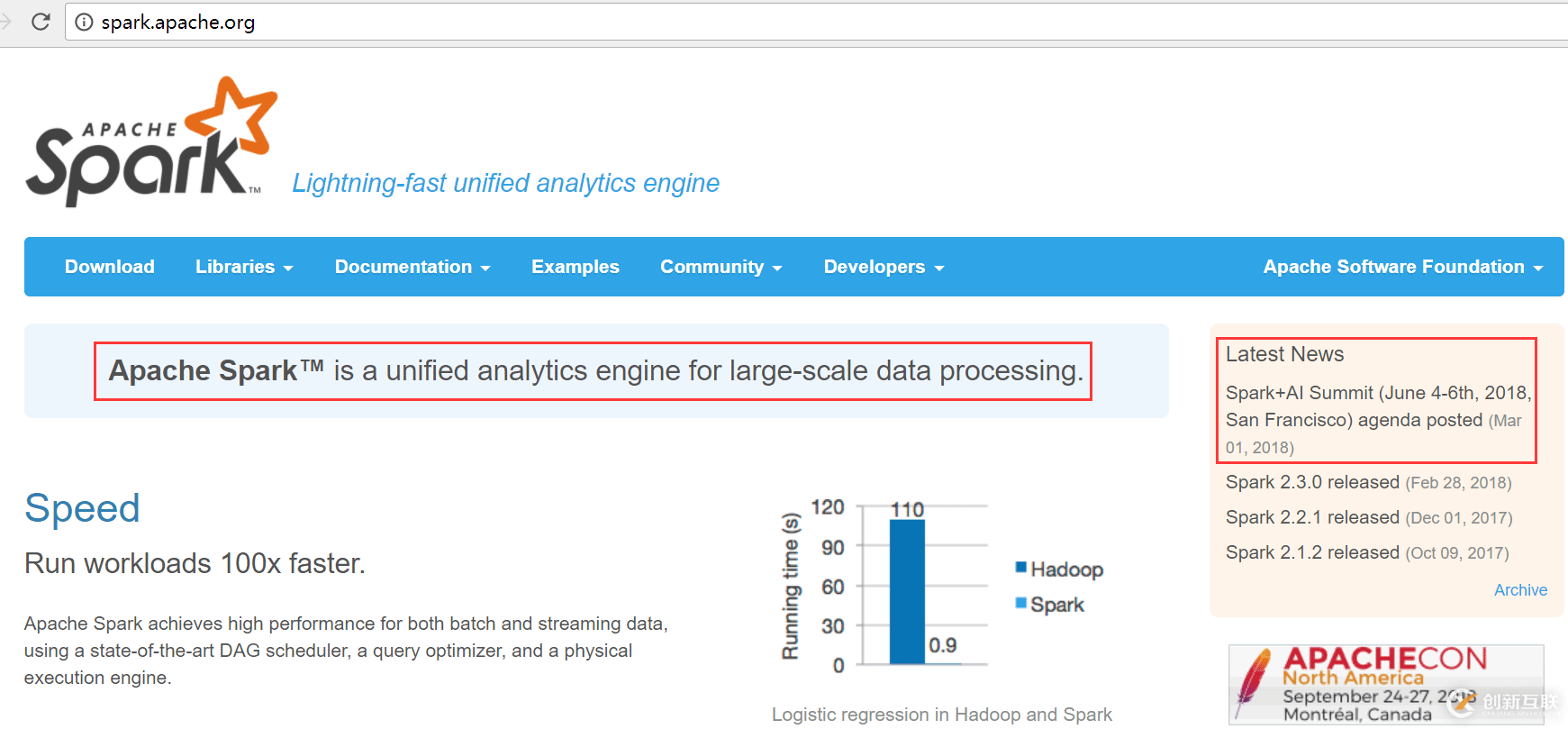
Task: Expand Apache Software Foundation menu
Action: [x=1402, y=267]
